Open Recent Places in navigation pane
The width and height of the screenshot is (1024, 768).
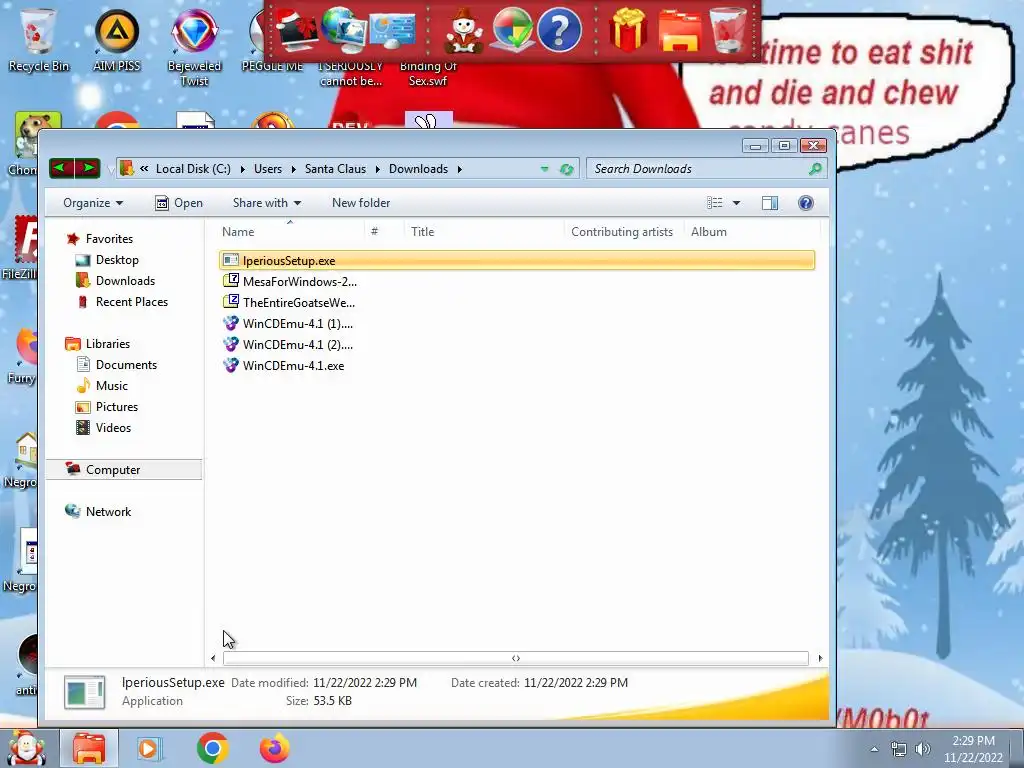(131, 302)
